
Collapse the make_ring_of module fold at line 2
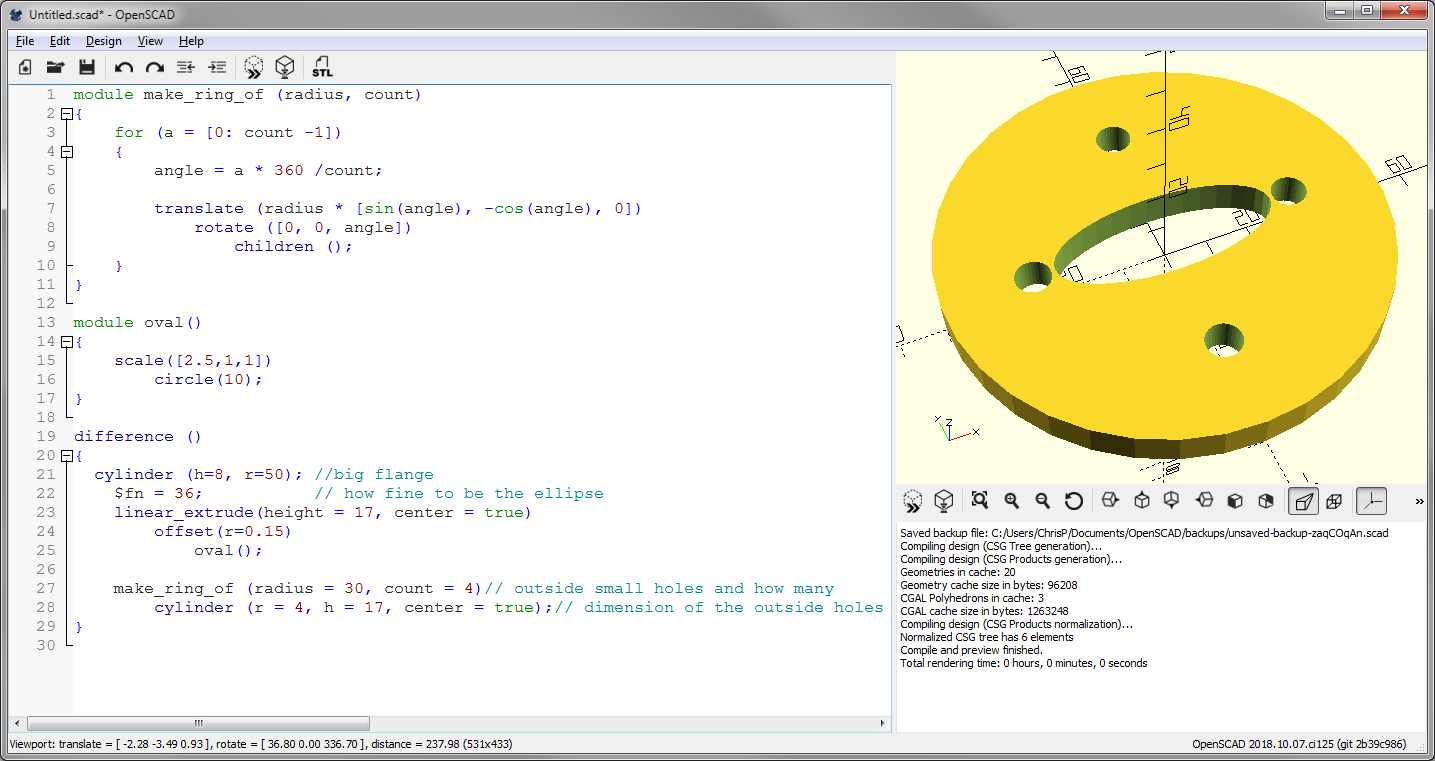(x=66, y=114)
